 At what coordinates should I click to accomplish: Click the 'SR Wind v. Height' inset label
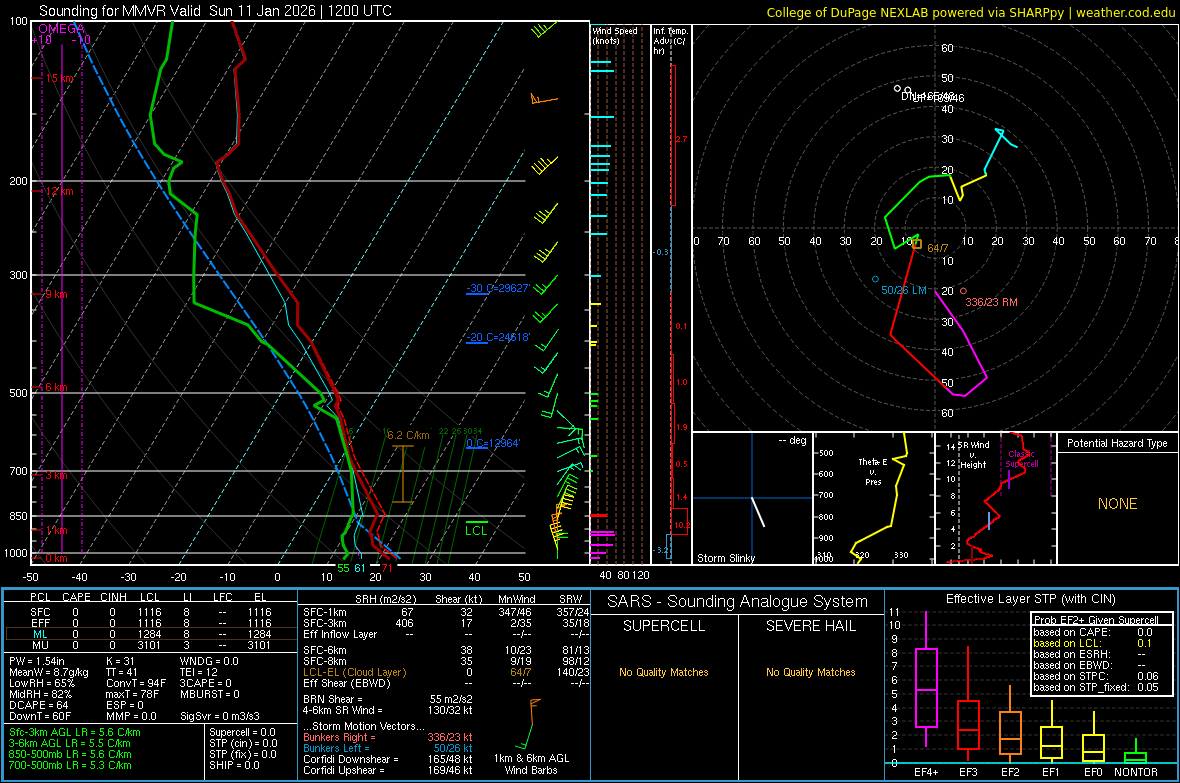(x=974, y=455)
